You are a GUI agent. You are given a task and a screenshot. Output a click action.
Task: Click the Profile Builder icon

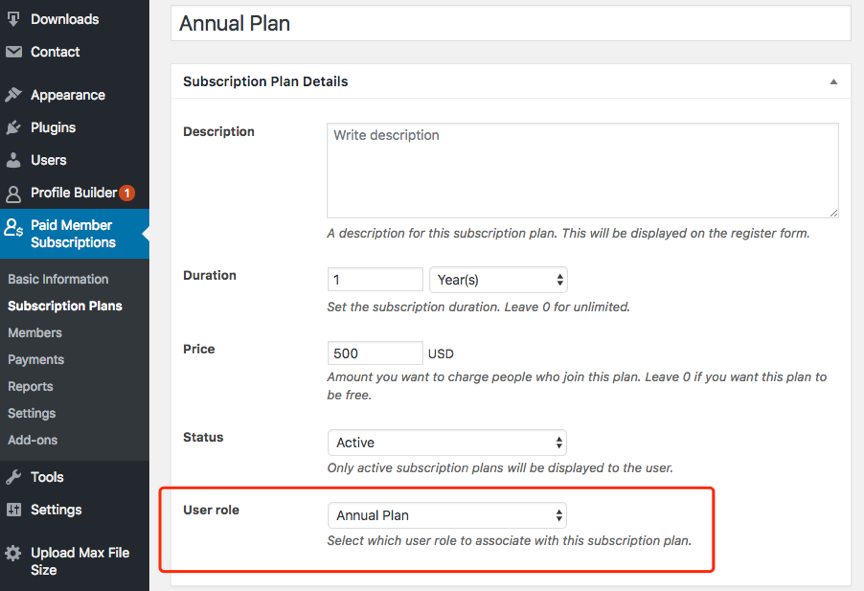coord(13,193)
